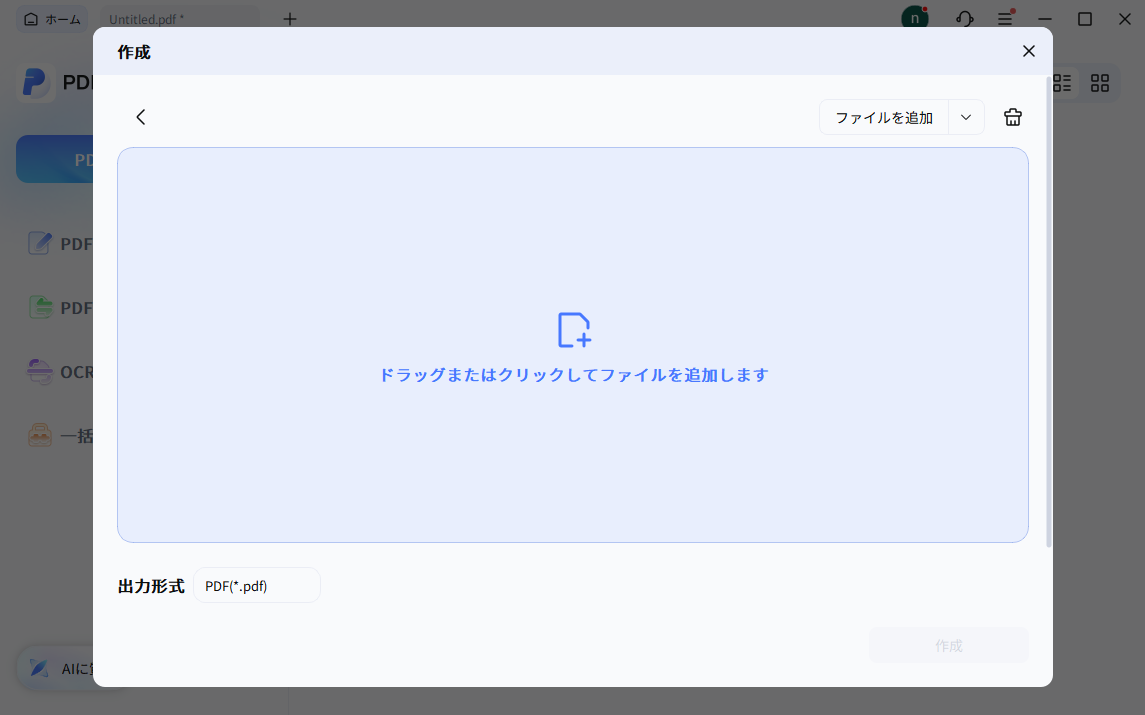Click the OCR sidebar icon
Image resolution: width=1145 pixels, height=715 pixels.
pyautogui.click(x=39, y=372)
